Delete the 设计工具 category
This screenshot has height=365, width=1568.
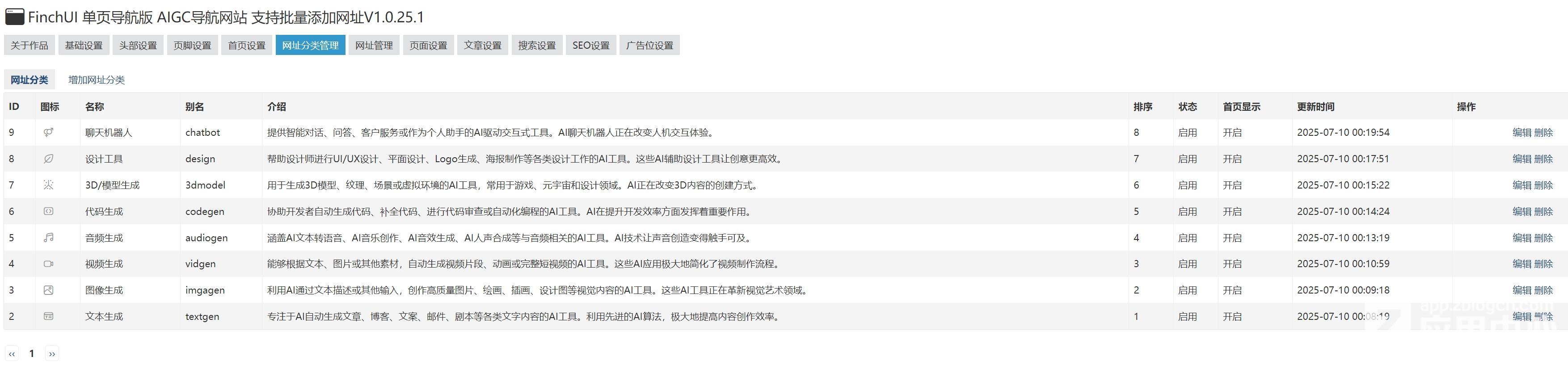[x=1543, y=158]
